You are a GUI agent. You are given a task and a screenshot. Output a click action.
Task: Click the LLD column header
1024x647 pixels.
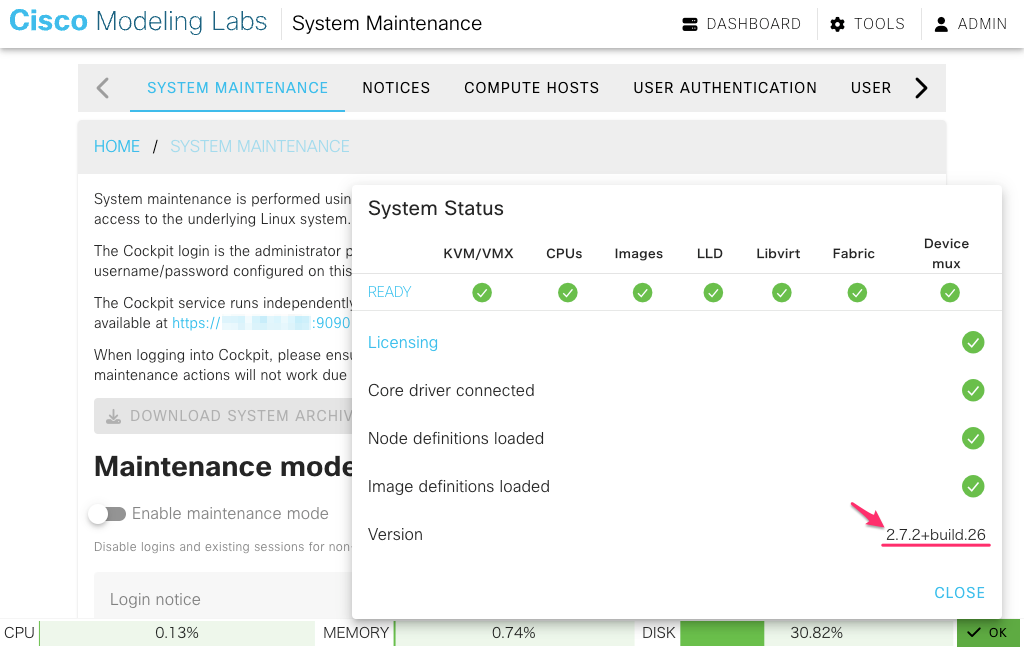click(710, 254)
